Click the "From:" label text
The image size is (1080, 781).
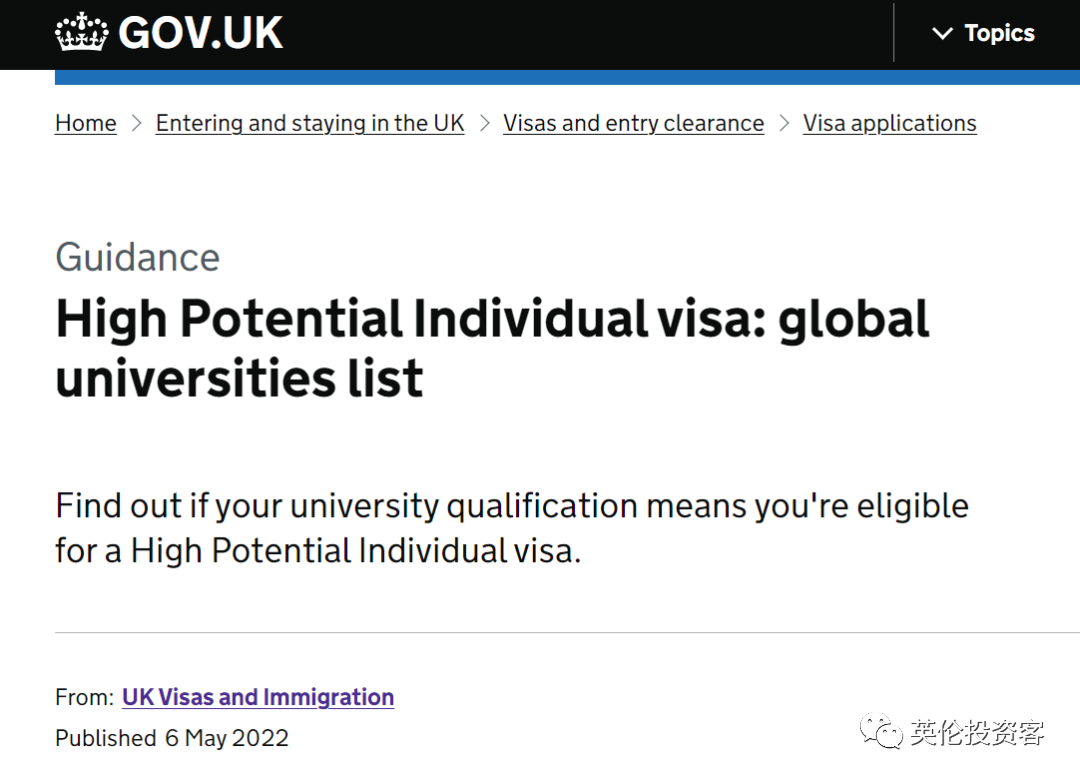click(84, 697)
